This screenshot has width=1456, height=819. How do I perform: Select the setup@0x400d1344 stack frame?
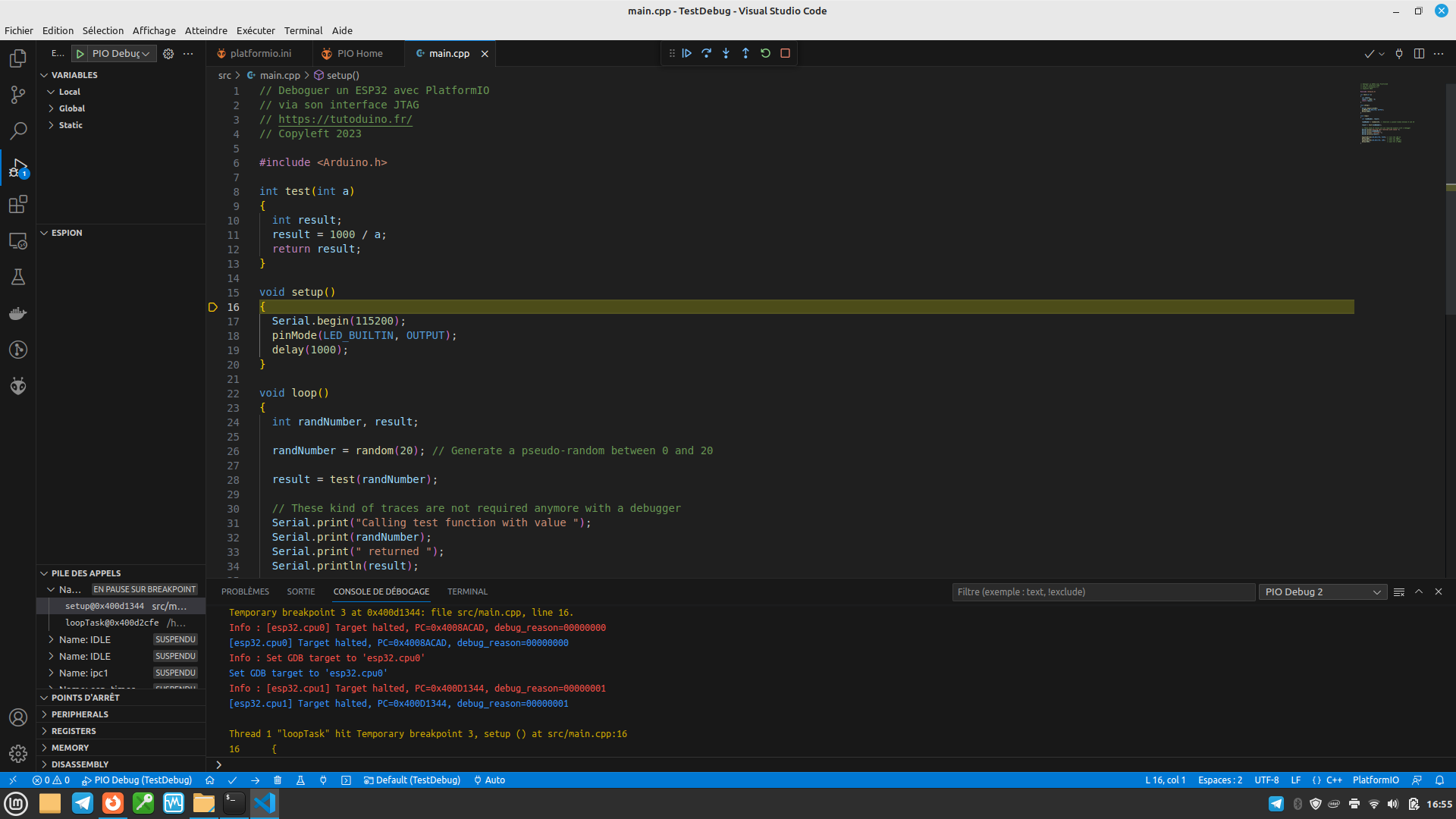point(121,606)
